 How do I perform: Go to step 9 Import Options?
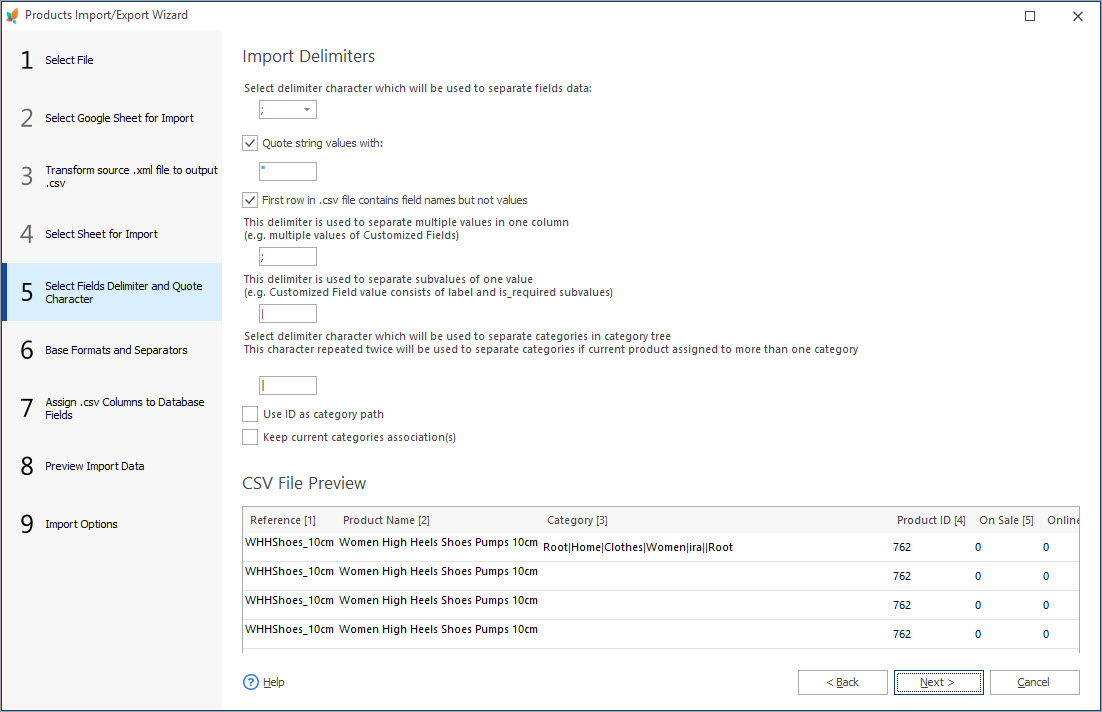pyautogui.click(x=112, y=524)
